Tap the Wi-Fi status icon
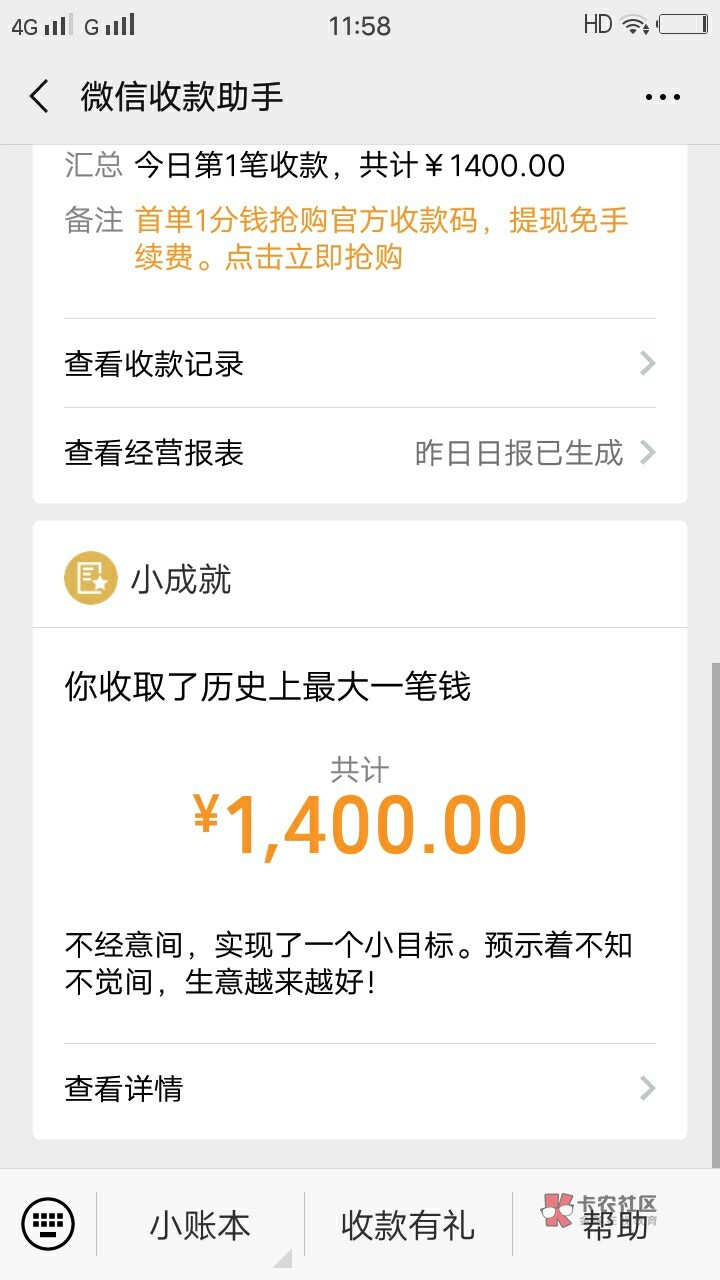The width and height of the screenshot is (720, 1280). (634, 25)
